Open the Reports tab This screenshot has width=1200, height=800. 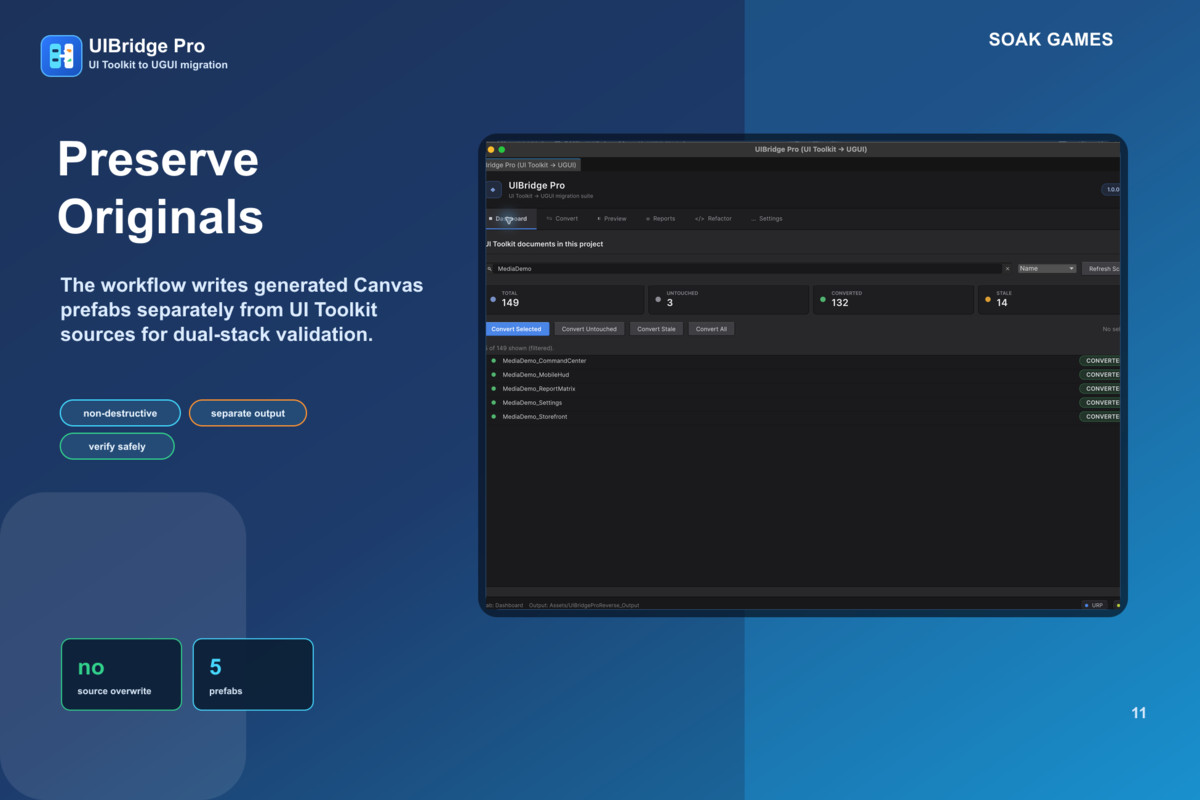(660, 219)
